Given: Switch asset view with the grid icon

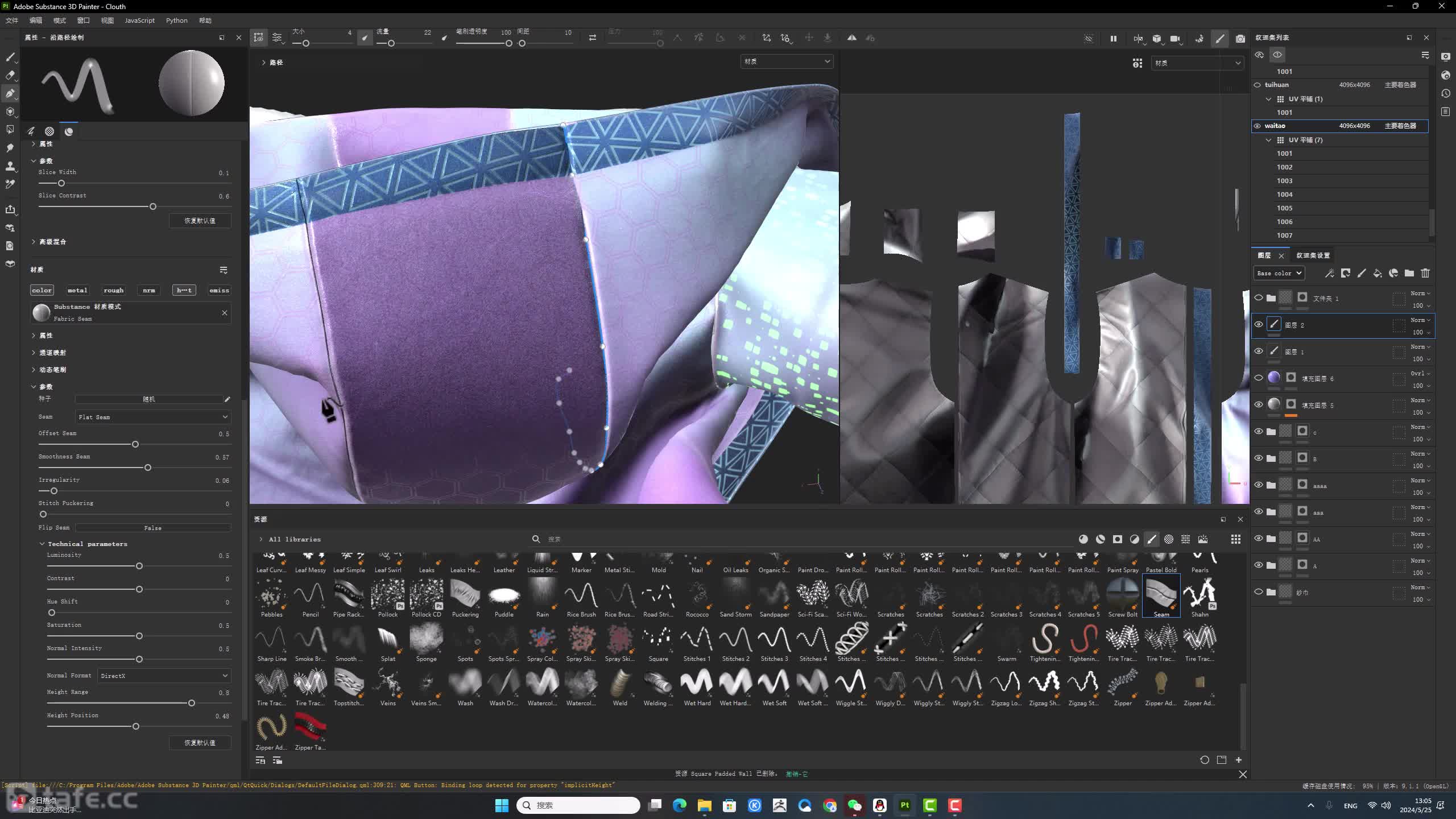Looking at the screenshot, I should click(x=1236, y=539).
